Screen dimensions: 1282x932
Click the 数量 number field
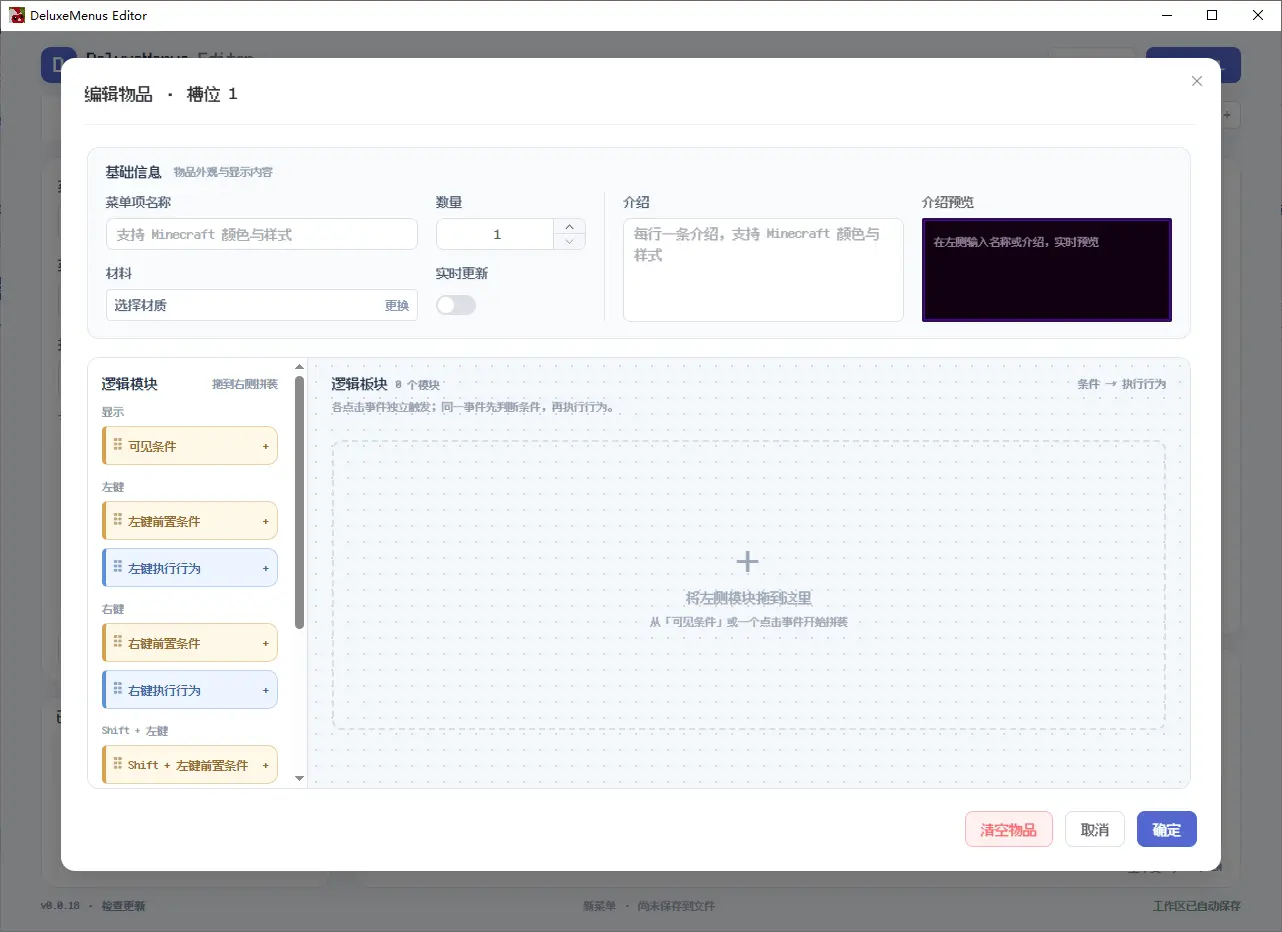pyautogui.click(x=496, y=234)
